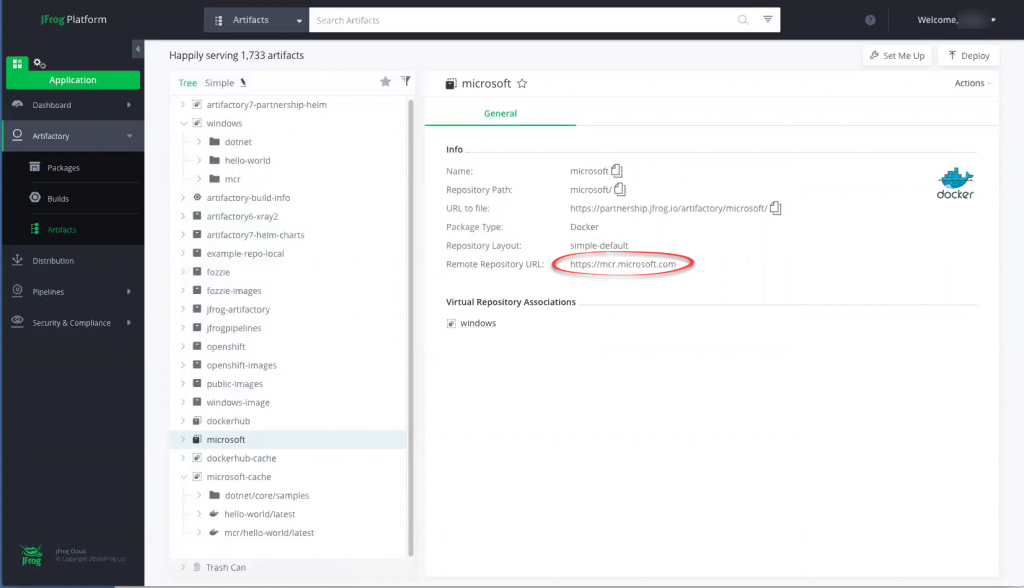Copy the repository name with copy icon
The height and width of the screenshot is (588, 1024).
[617, 171]
